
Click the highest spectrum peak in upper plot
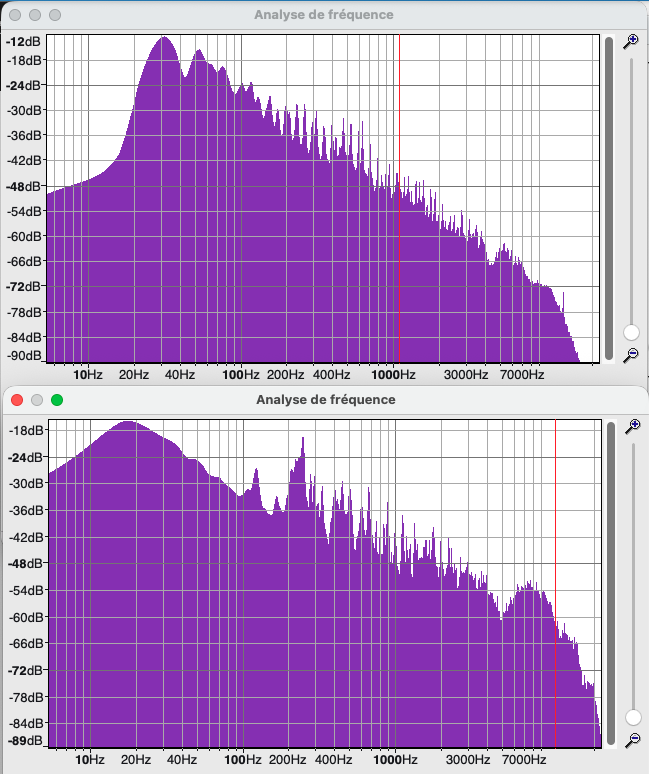(x=162, y=40)
